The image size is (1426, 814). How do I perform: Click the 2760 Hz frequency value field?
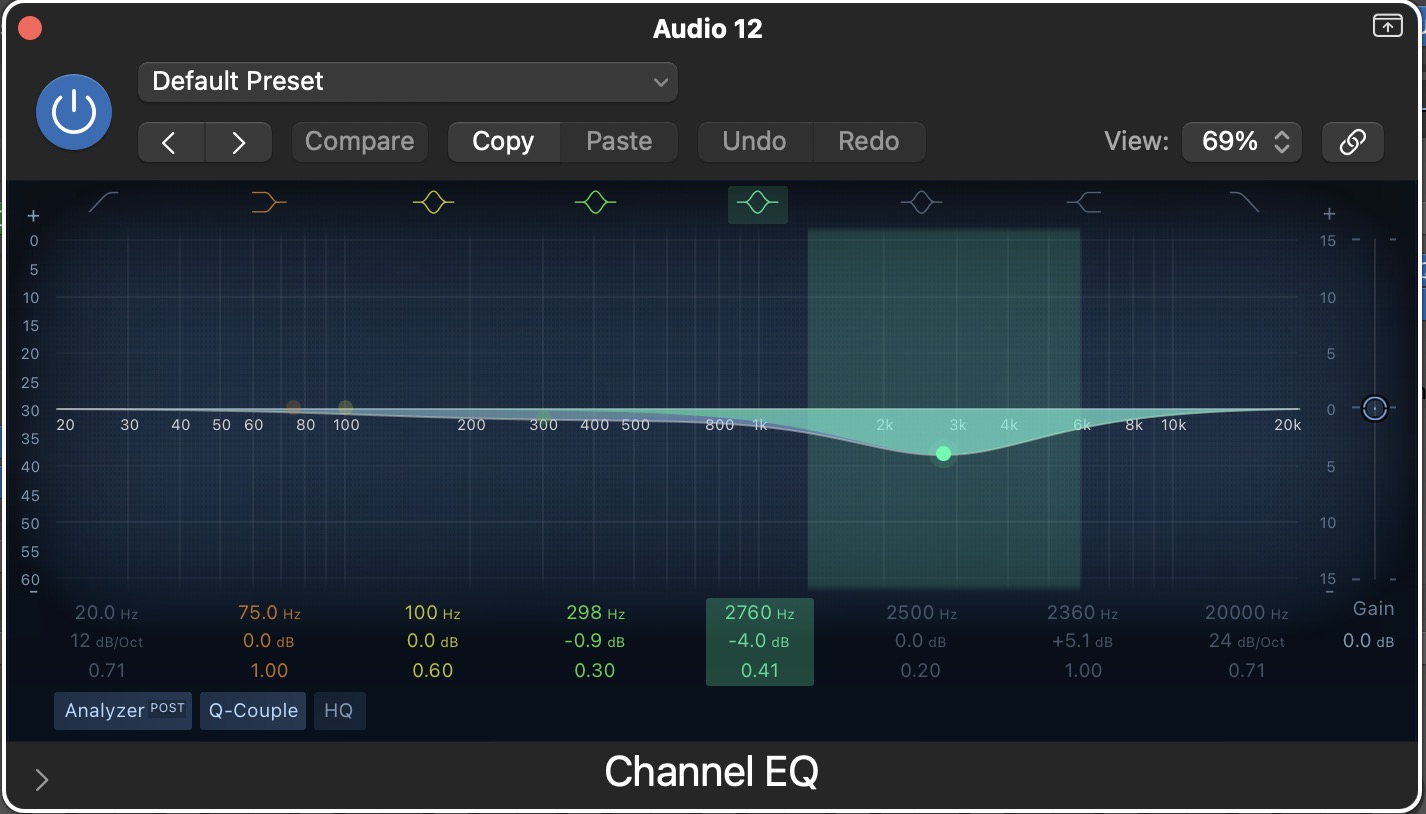coord(759,613)
